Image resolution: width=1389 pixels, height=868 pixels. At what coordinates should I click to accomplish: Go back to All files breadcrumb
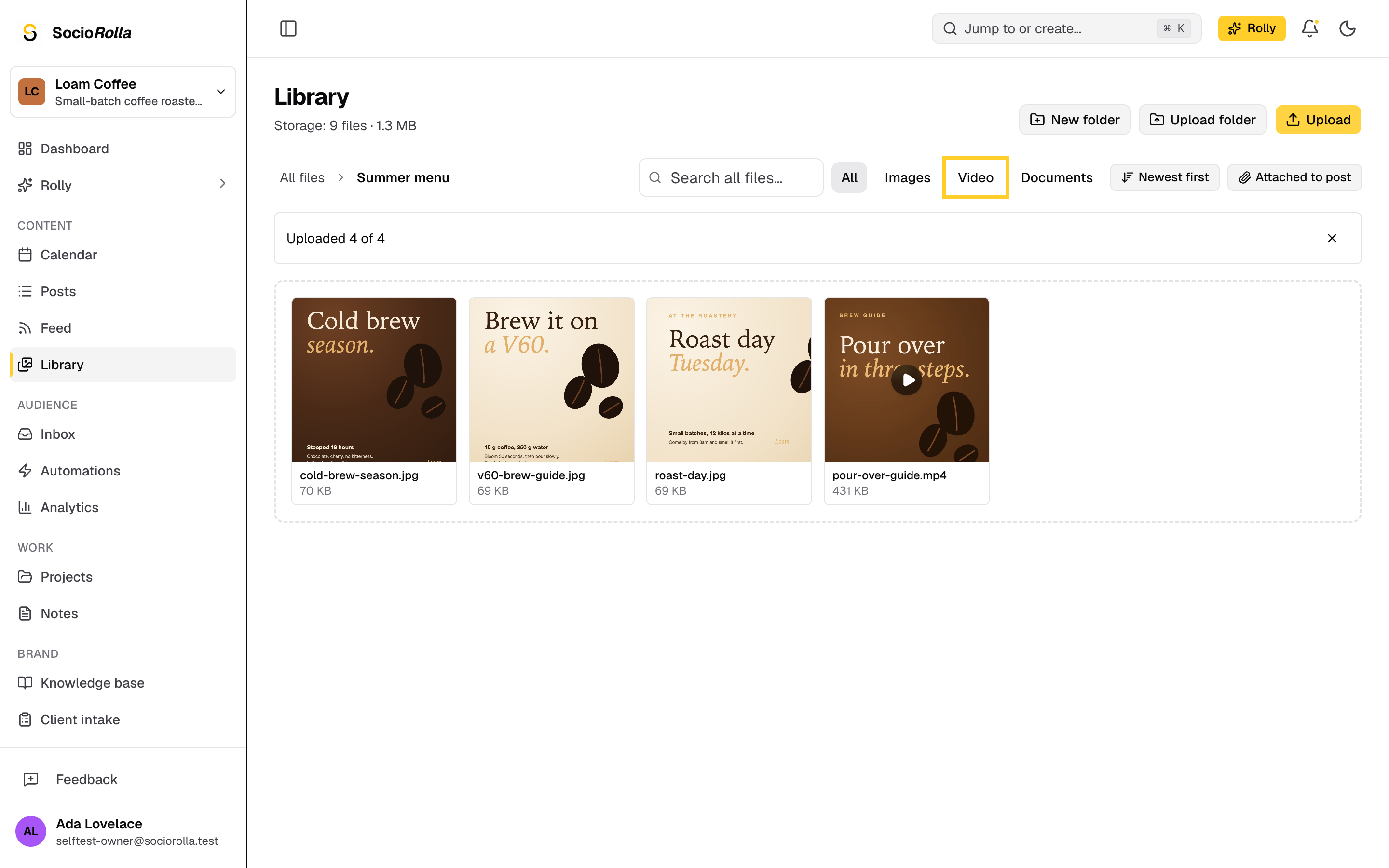point(302,177)
